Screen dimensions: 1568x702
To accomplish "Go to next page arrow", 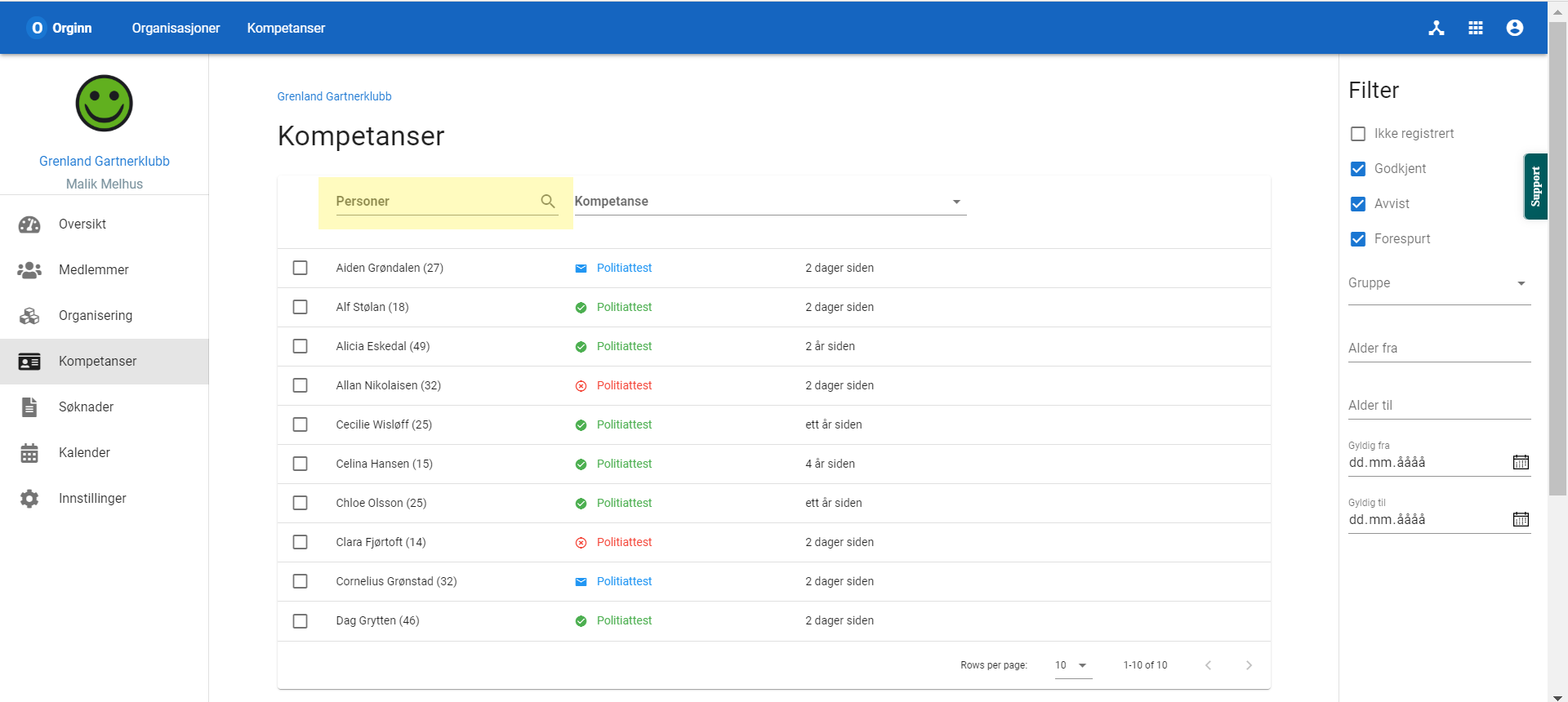I will tap(1249, 665).
